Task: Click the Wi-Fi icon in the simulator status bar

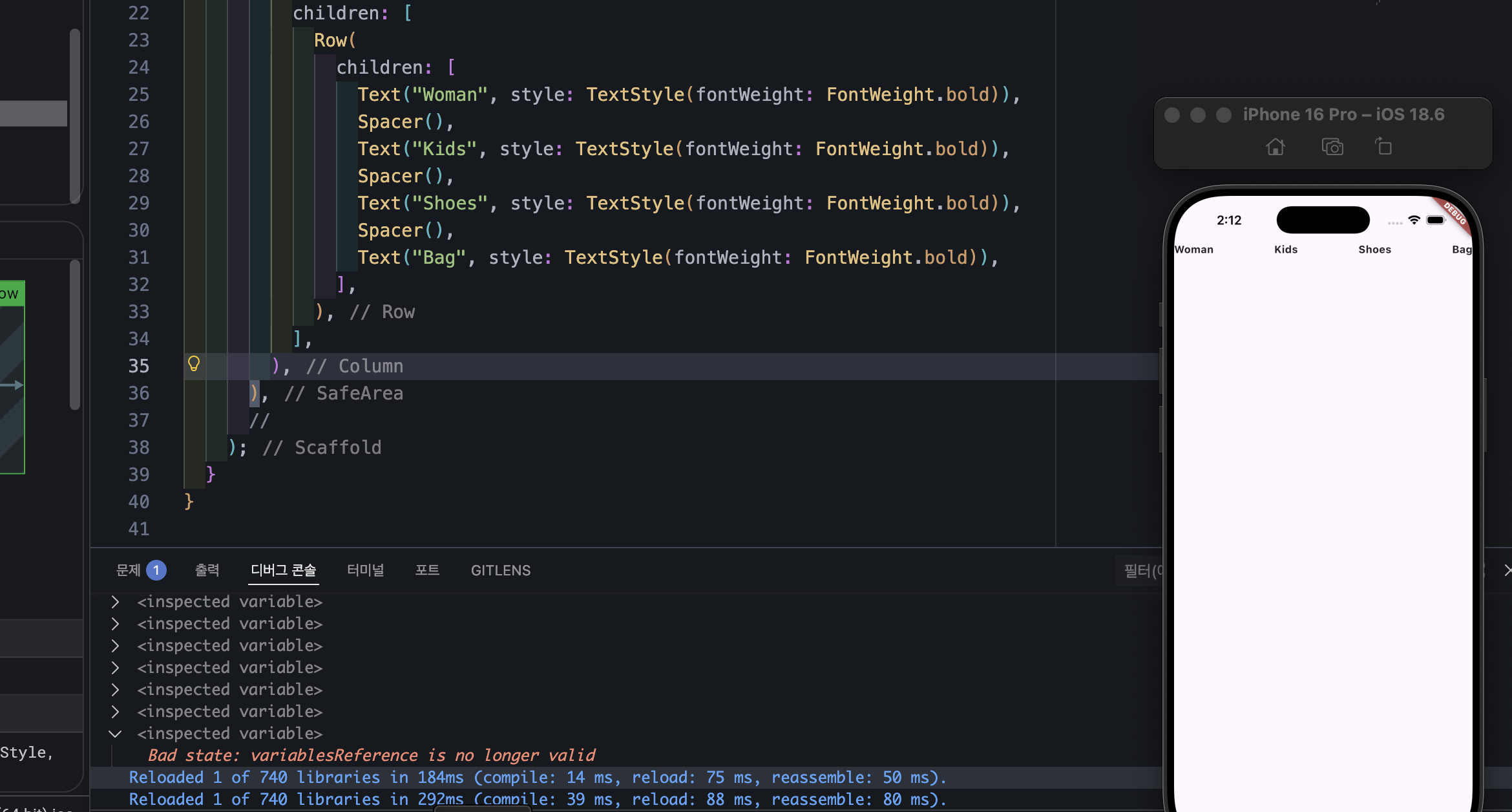Action: [1414, 220]
